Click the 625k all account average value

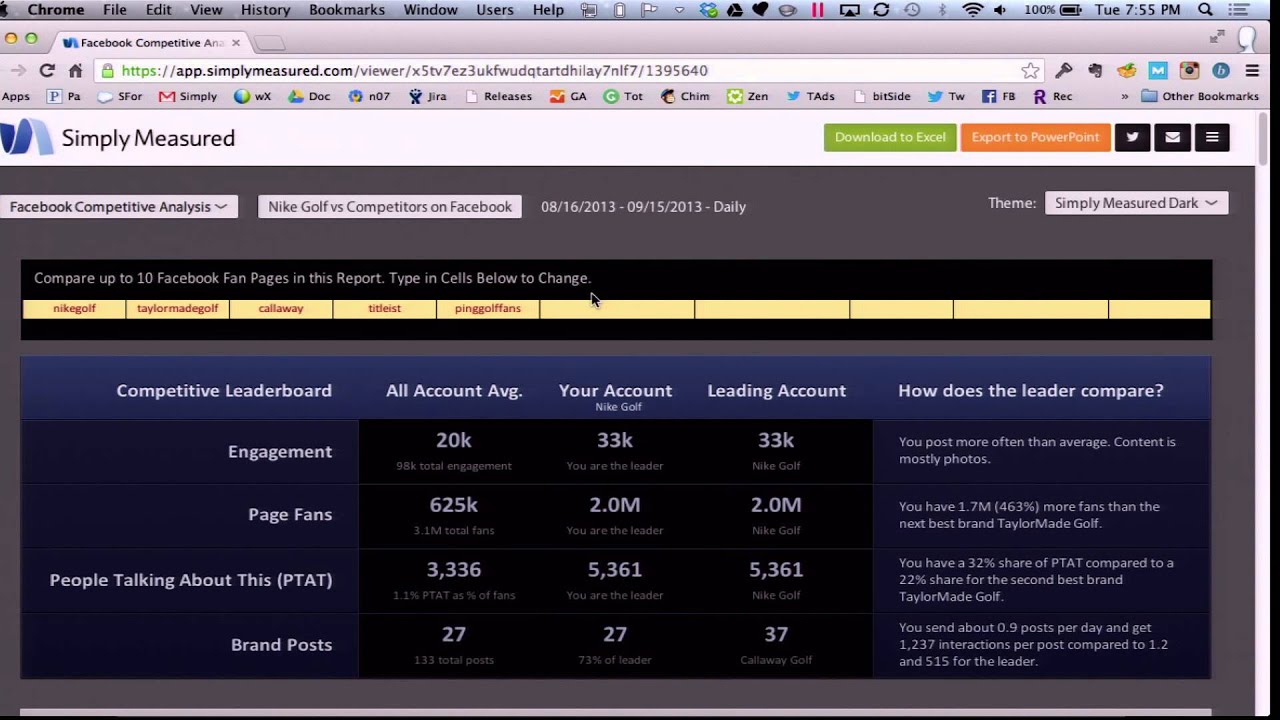(x=454, y=505)
